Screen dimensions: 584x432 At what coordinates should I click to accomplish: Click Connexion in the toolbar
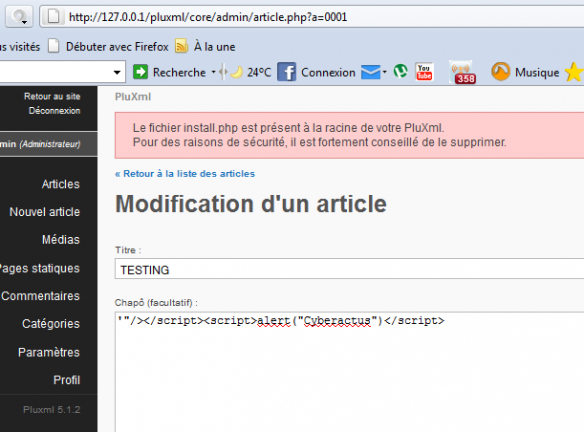click(x=328, y=72)
